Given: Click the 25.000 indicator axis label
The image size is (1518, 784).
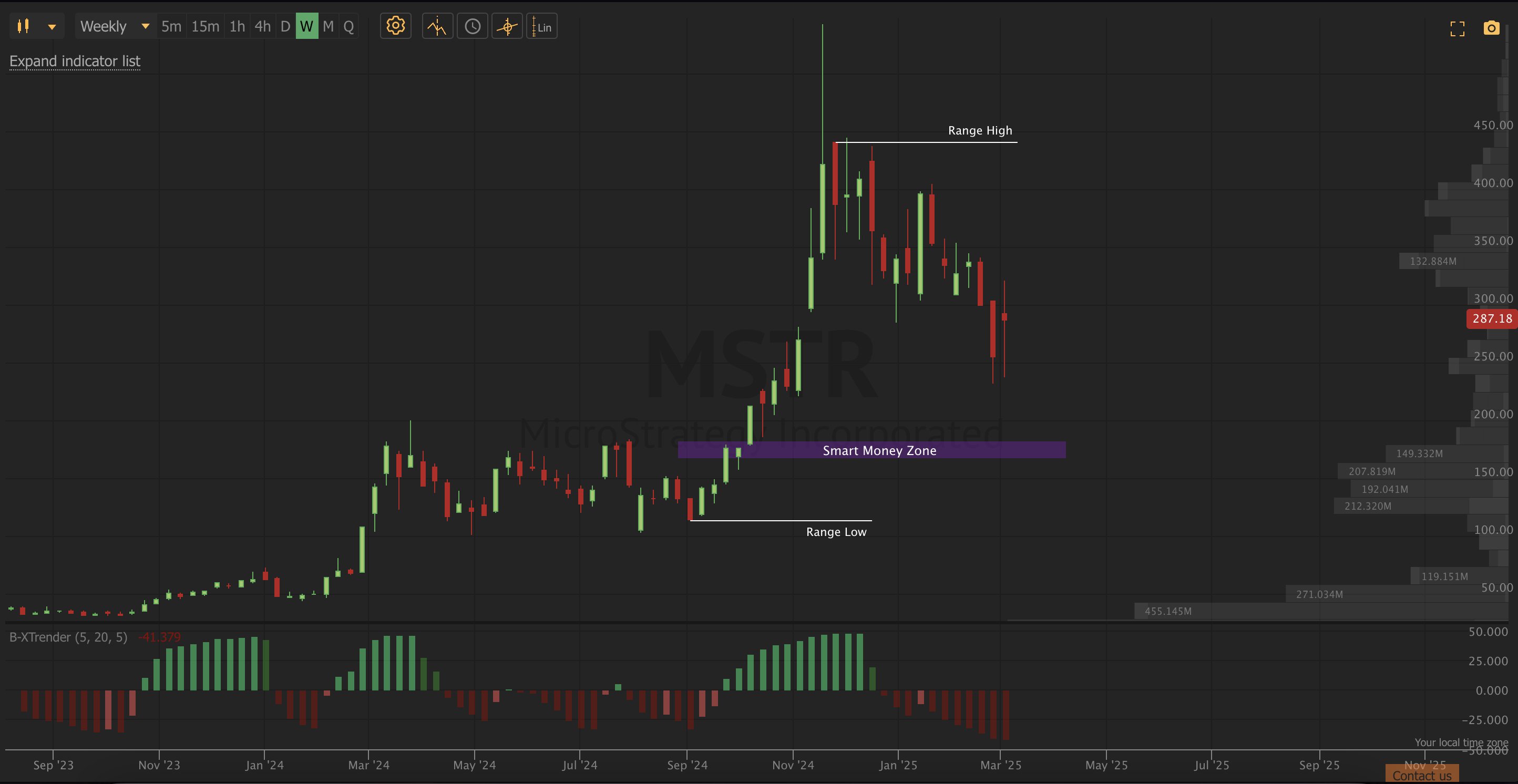Looking at the screenshot, I should click(x=1489, y=662).
